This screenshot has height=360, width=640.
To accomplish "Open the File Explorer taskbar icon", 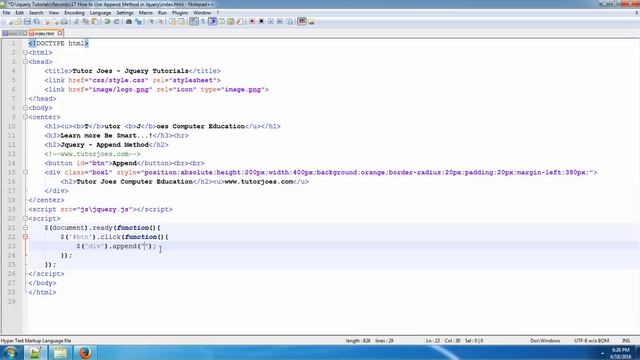I will pyautogui.click(x=60, y=353).
